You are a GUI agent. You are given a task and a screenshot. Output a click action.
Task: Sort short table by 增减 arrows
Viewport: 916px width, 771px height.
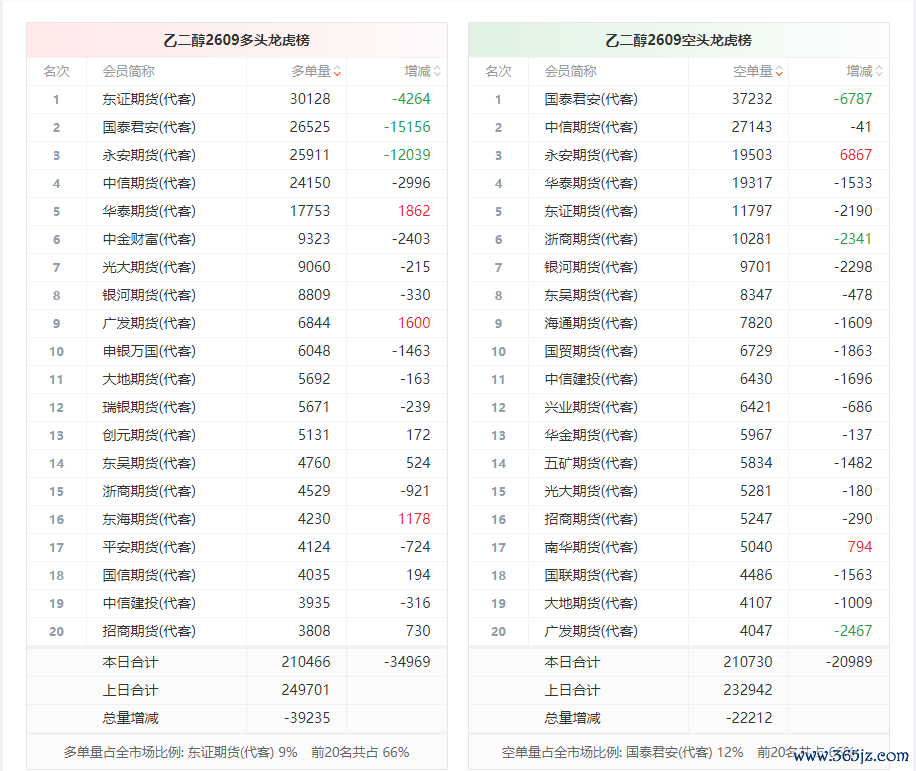(879, 72)
